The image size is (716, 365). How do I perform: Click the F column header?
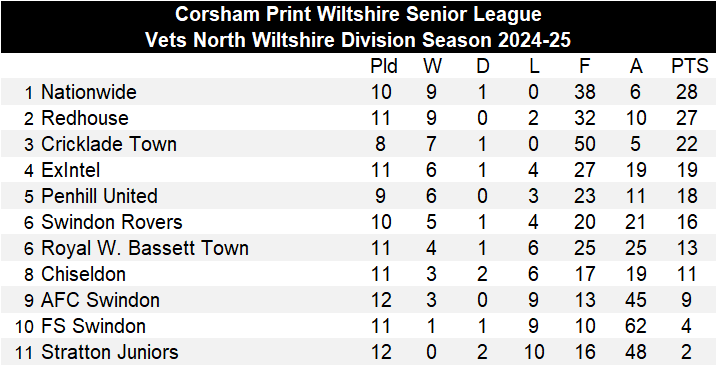tap(584, 67)
